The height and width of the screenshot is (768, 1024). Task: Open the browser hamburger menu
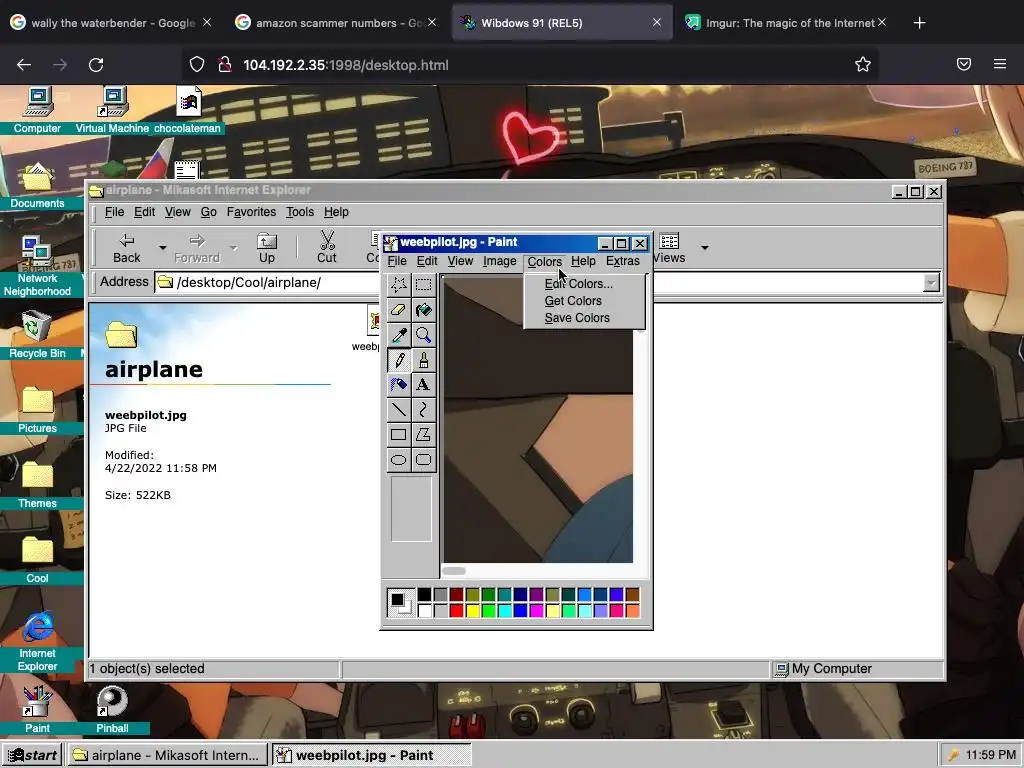click(x=1000, y=65)
